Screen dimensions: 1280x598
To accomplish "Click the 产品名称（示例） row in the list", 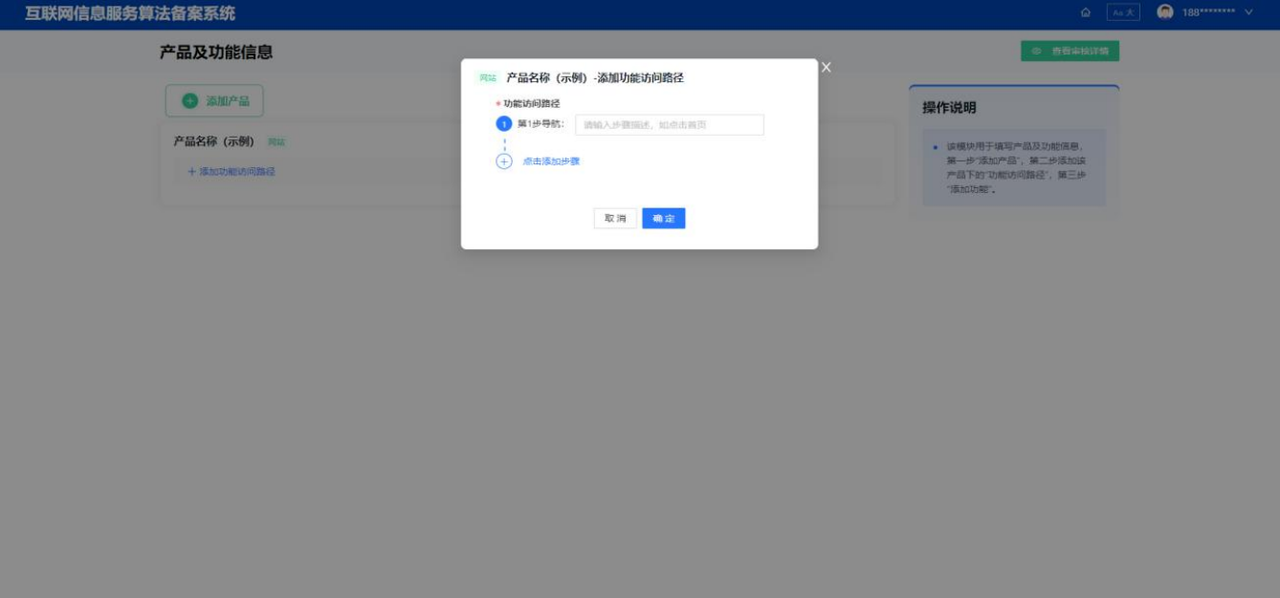I will [x=527, y=142].
